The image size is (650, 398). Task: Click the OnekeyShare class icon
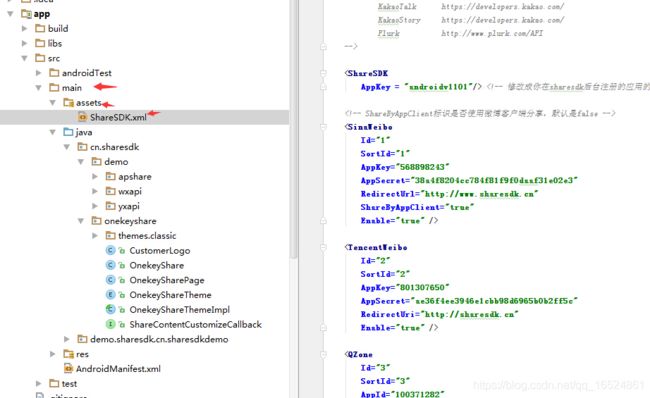110,265
